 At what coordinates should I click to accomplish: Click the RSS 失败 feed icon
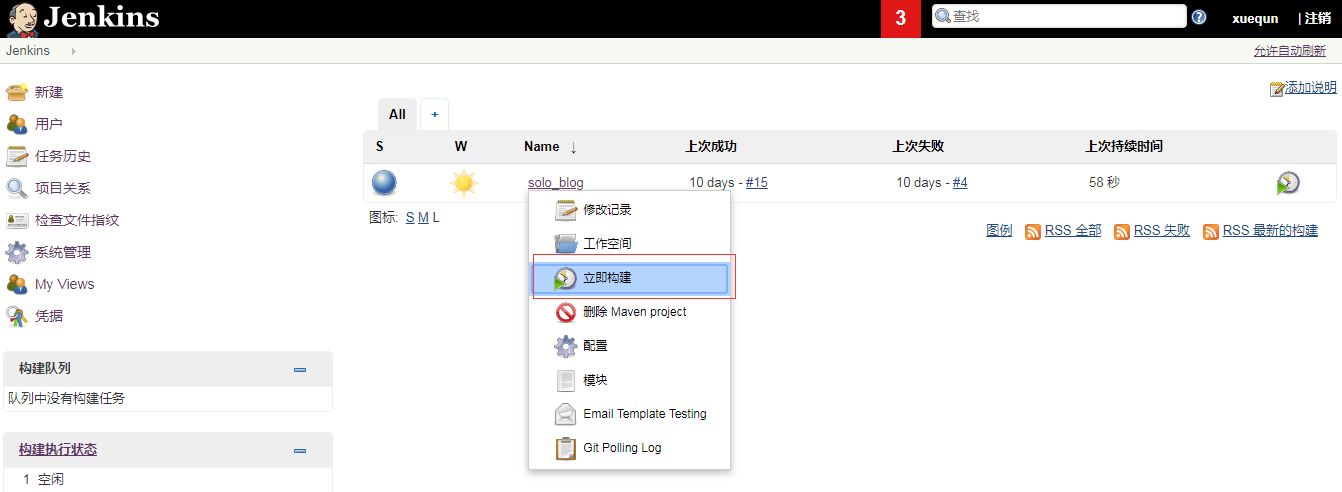1122,231
